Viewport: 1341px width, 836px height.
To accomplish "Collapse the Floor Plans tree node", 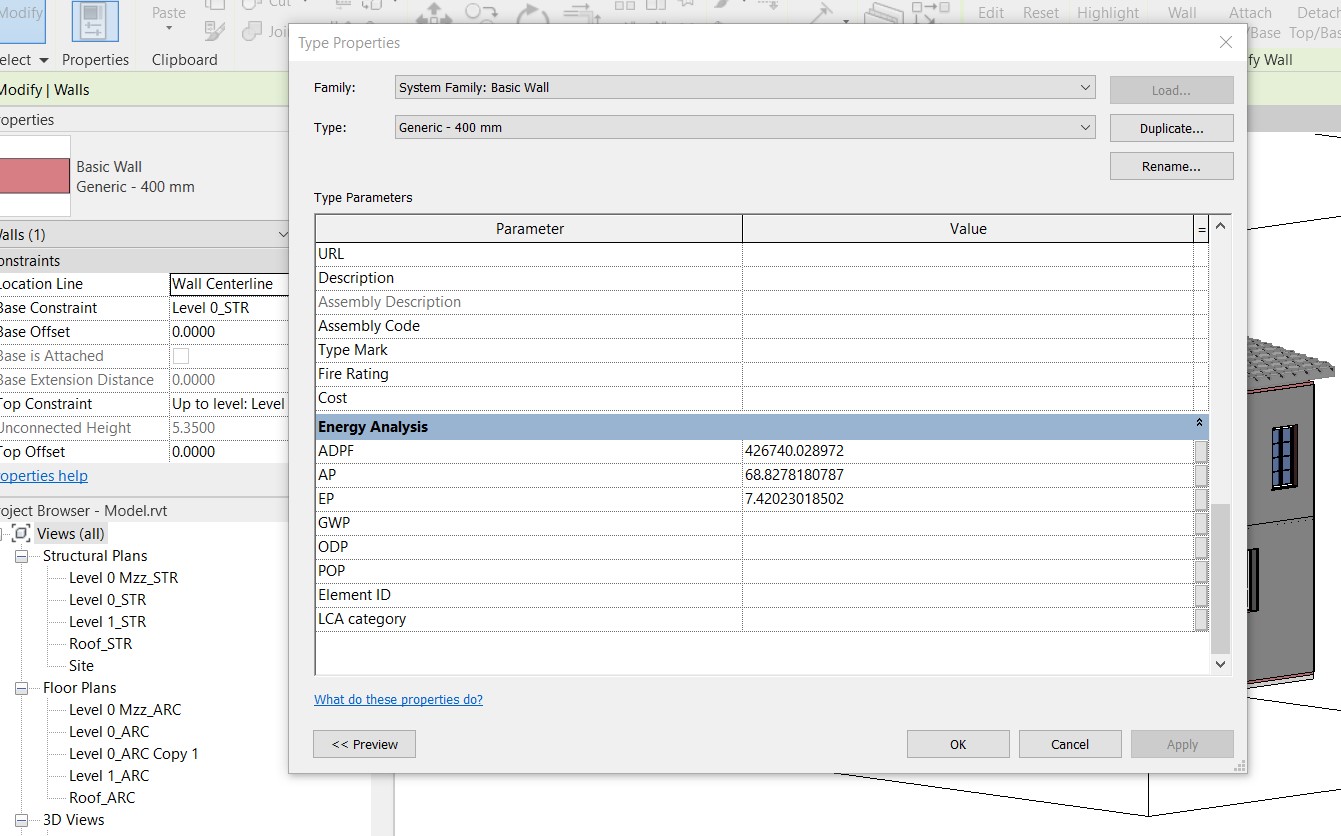I will (21, 688).
